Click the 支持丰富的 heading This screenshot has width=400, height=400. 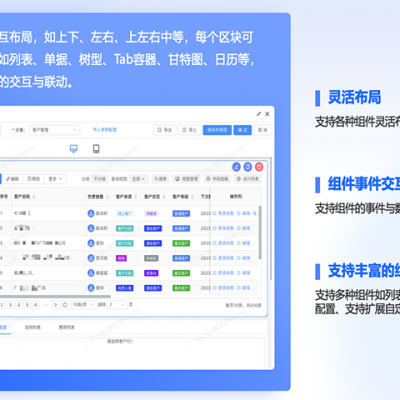tap(364, 271)
